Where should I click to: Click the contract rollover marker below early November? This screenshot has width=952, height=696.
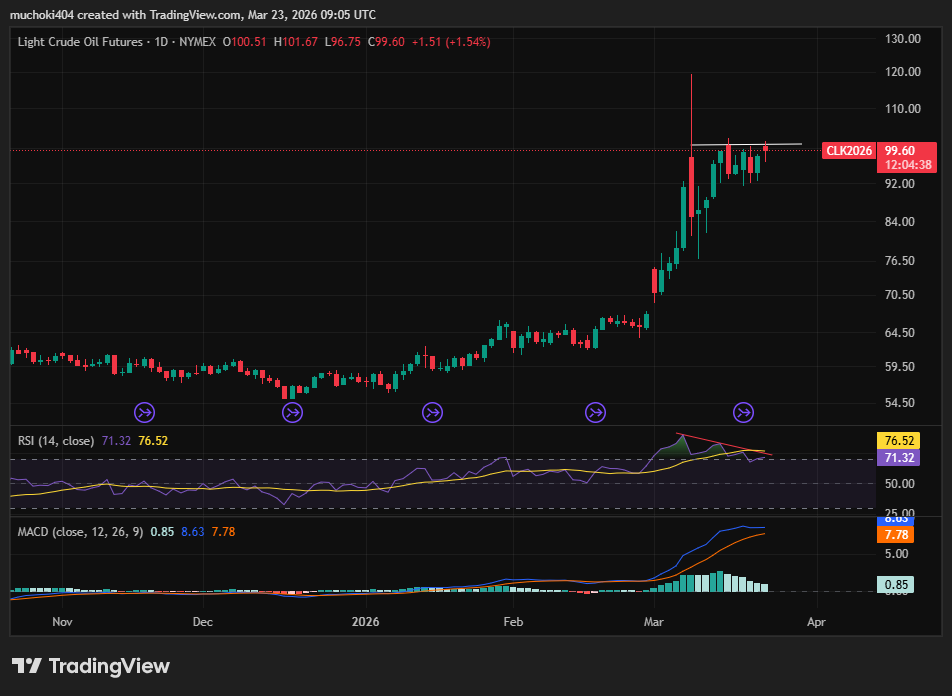[x=144, y=411]
